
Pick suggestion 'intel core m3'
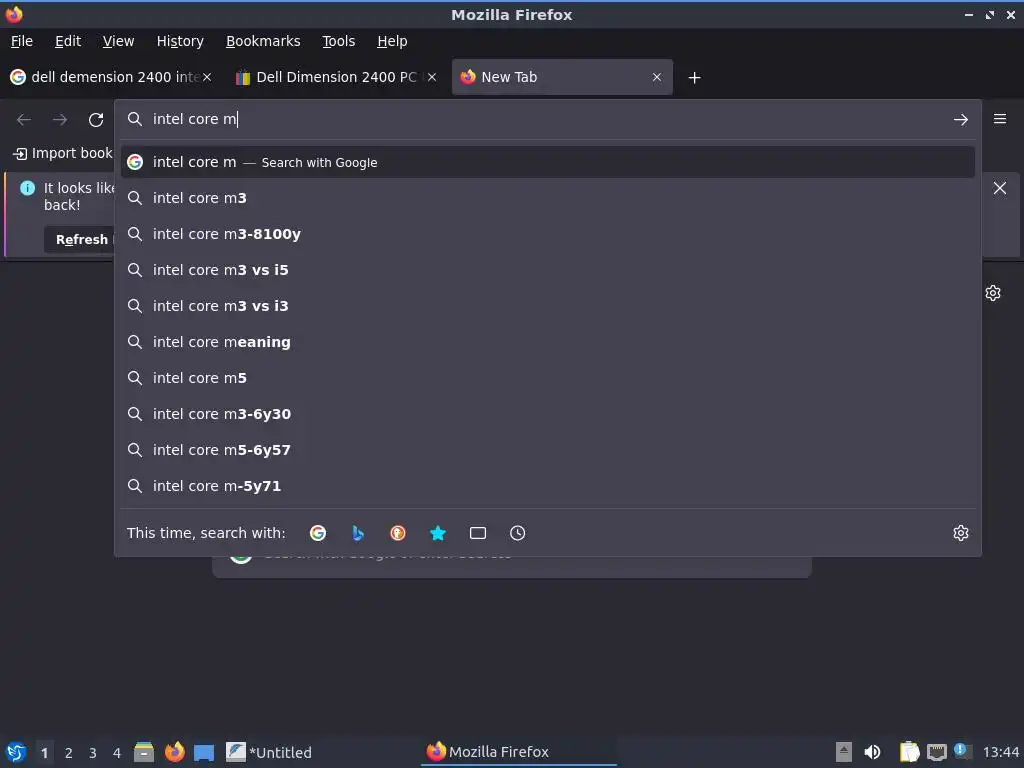tap(547, 198)
